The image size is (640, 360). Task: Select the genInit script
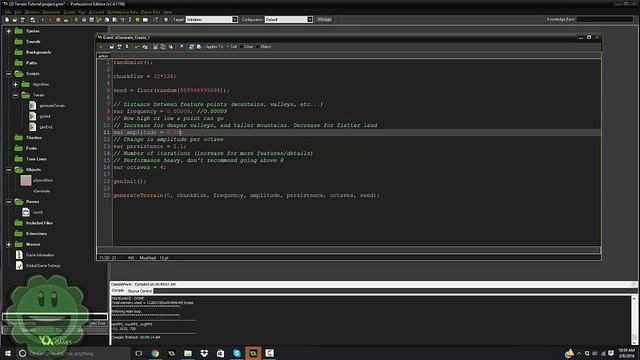point(45,116)
